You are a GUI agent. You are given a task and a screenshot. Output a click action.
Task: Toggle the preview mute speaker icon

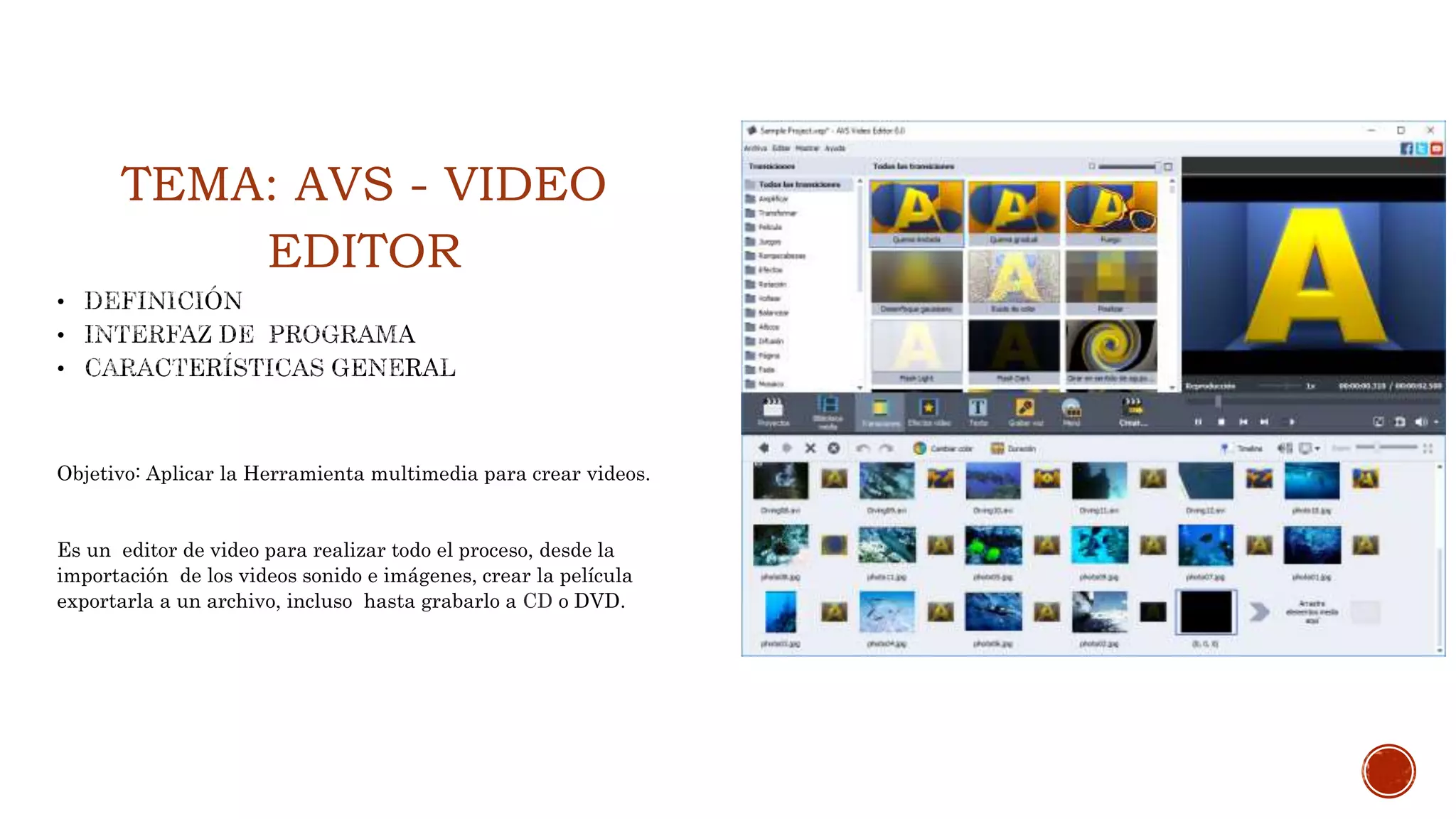[x=1420, y=422]
